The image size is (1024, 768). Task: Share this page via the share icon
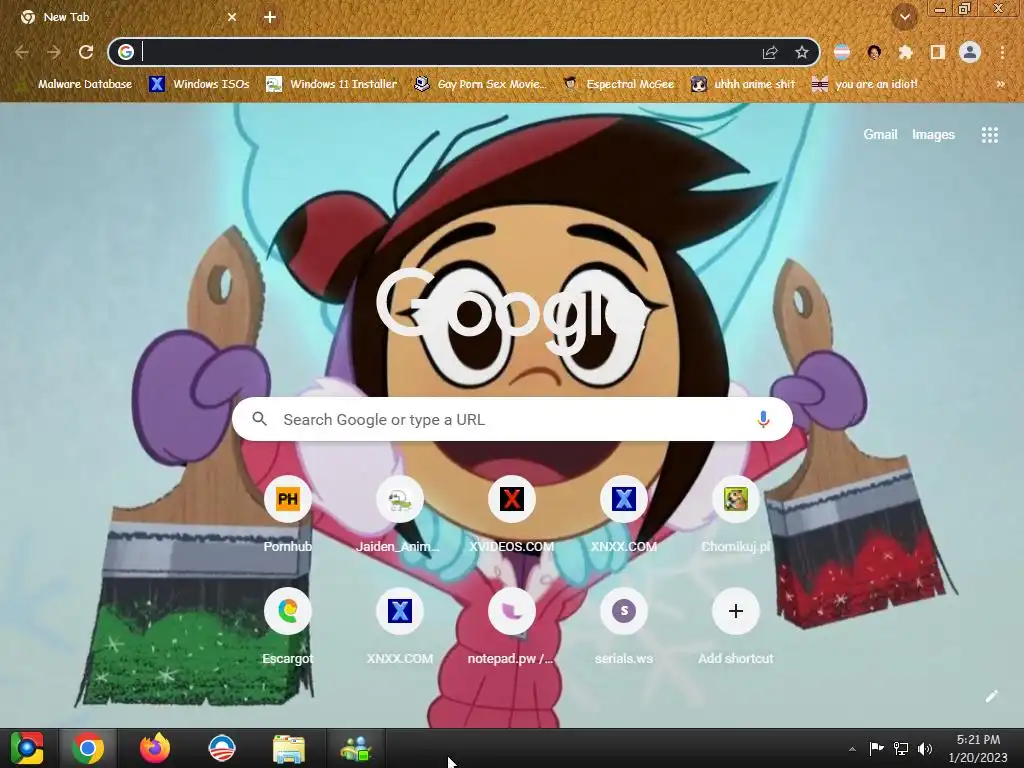tap(770, 52)
